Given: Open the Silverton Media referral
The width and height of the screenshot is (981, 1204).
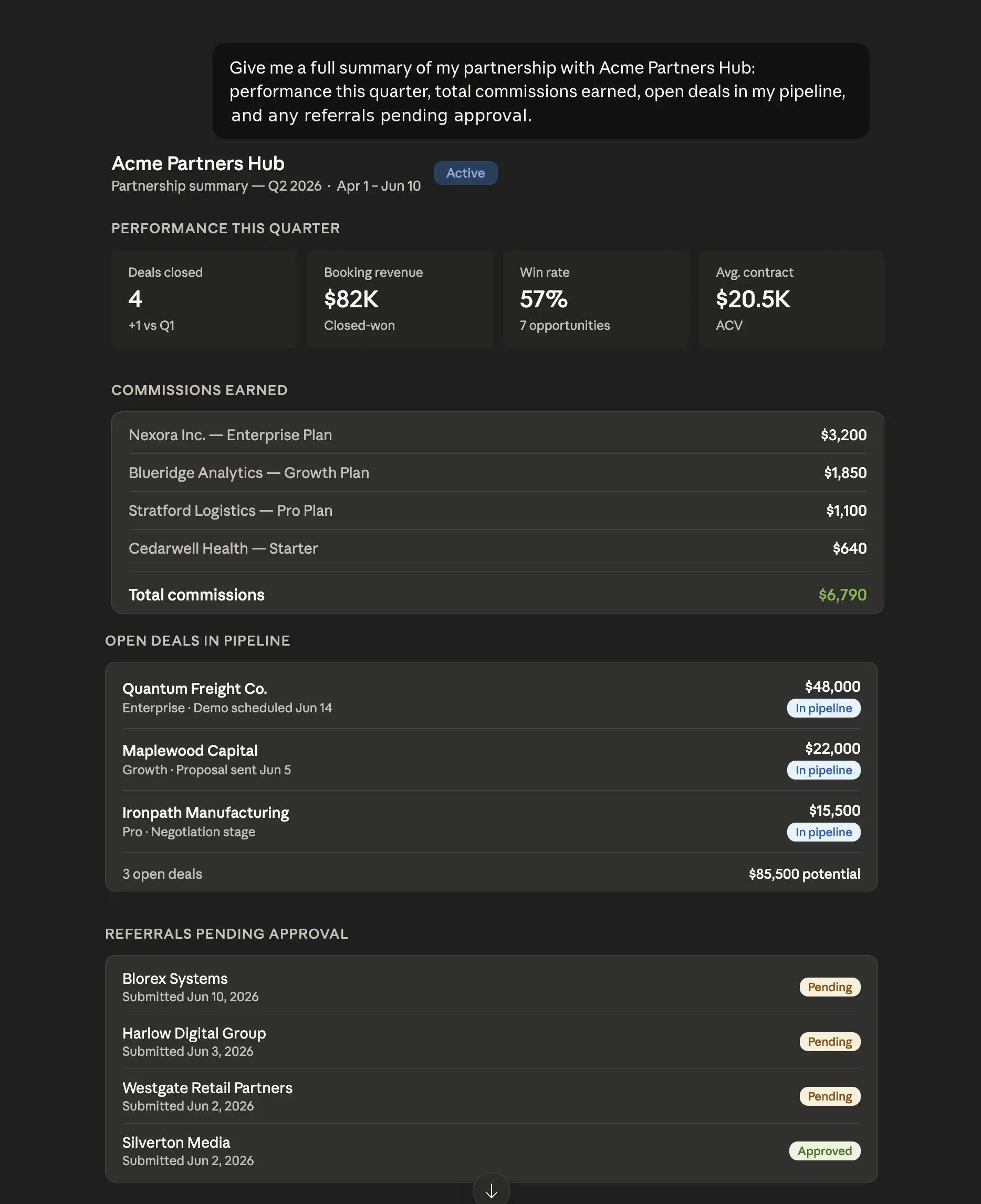Looking at the screenshot, I should point(491,1151).
